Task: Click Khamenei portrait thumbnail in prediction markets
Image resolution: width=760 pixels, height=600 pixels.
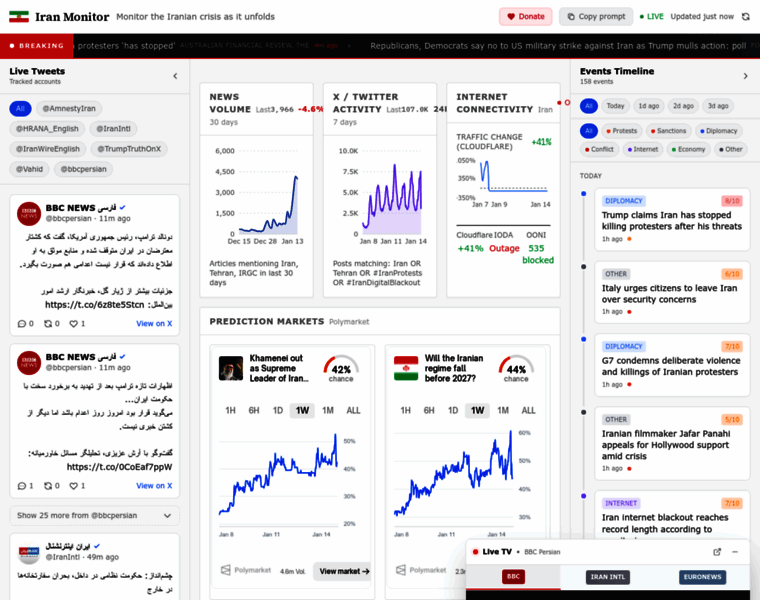Action: (x=231, y=368)
